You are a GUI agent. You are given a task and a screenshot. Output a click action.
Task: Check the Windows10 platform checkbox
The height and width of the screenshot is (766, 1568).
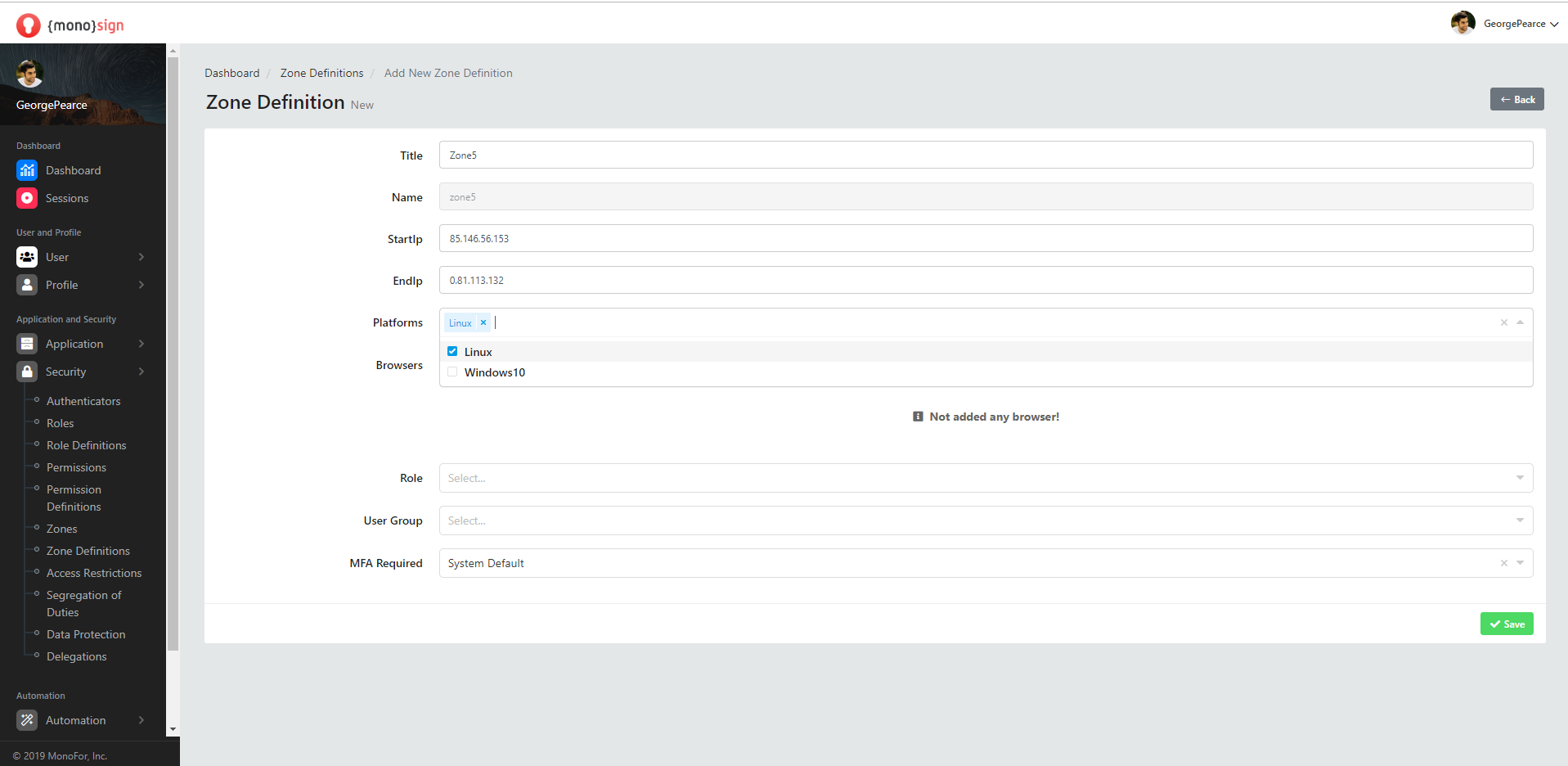tap(452, 372)
